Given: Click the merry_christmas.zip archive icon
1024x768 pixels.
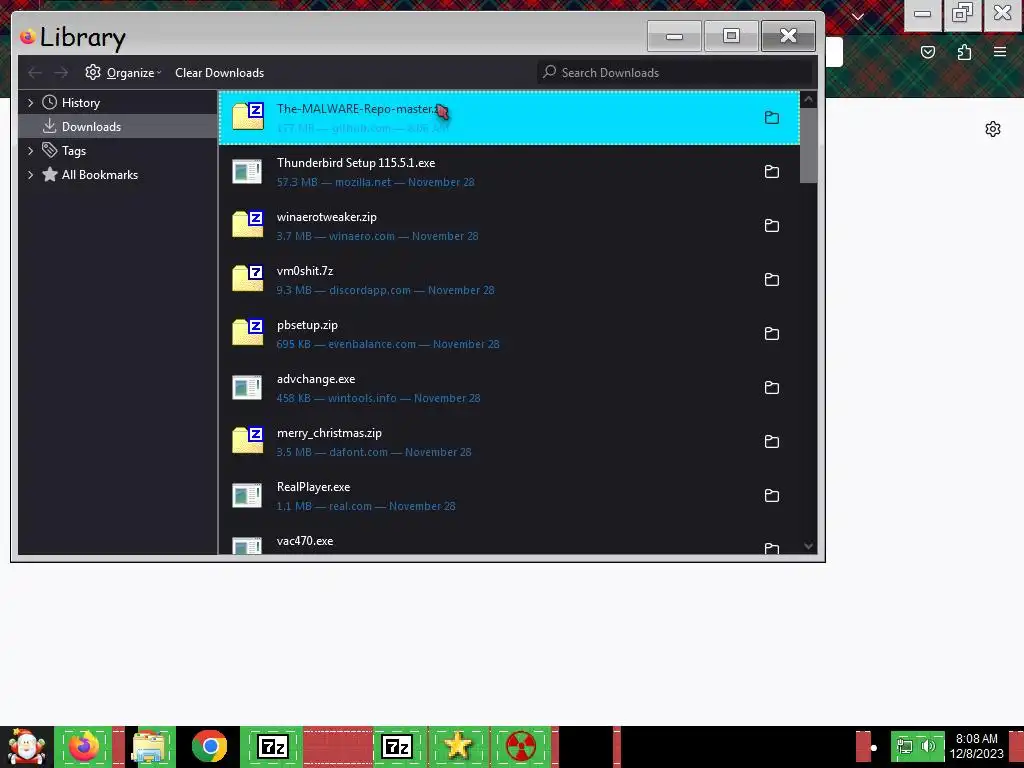Looking at the screenshot, I should click(x=248, y=440).
